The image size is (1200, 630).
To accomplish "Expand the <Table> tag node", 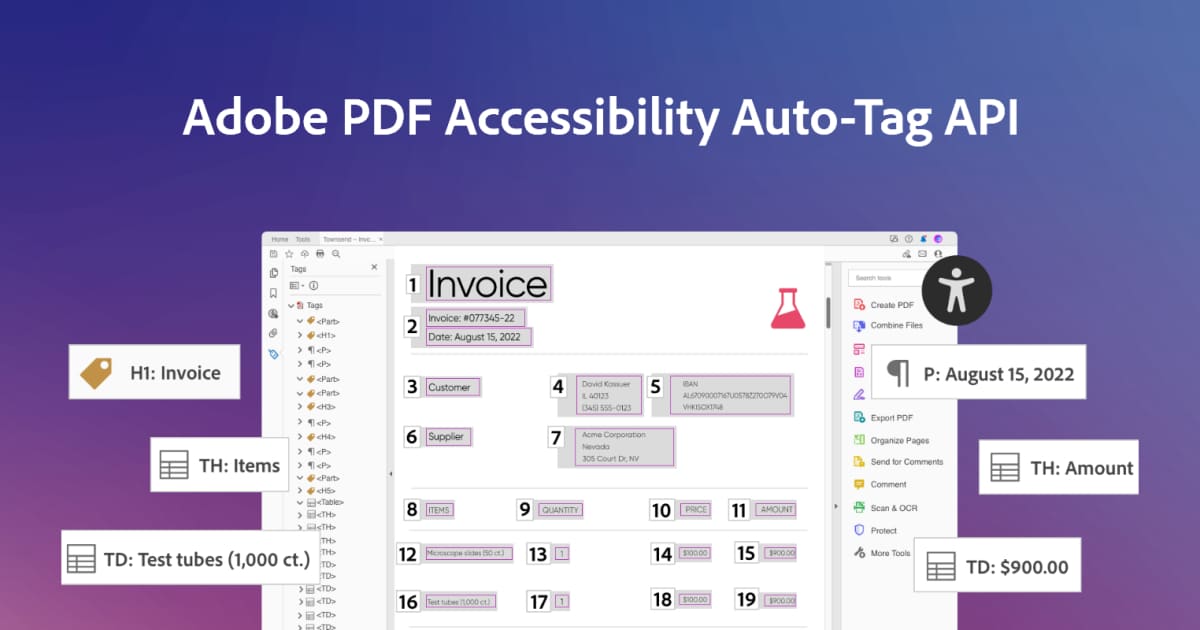I will pos(301,502).
